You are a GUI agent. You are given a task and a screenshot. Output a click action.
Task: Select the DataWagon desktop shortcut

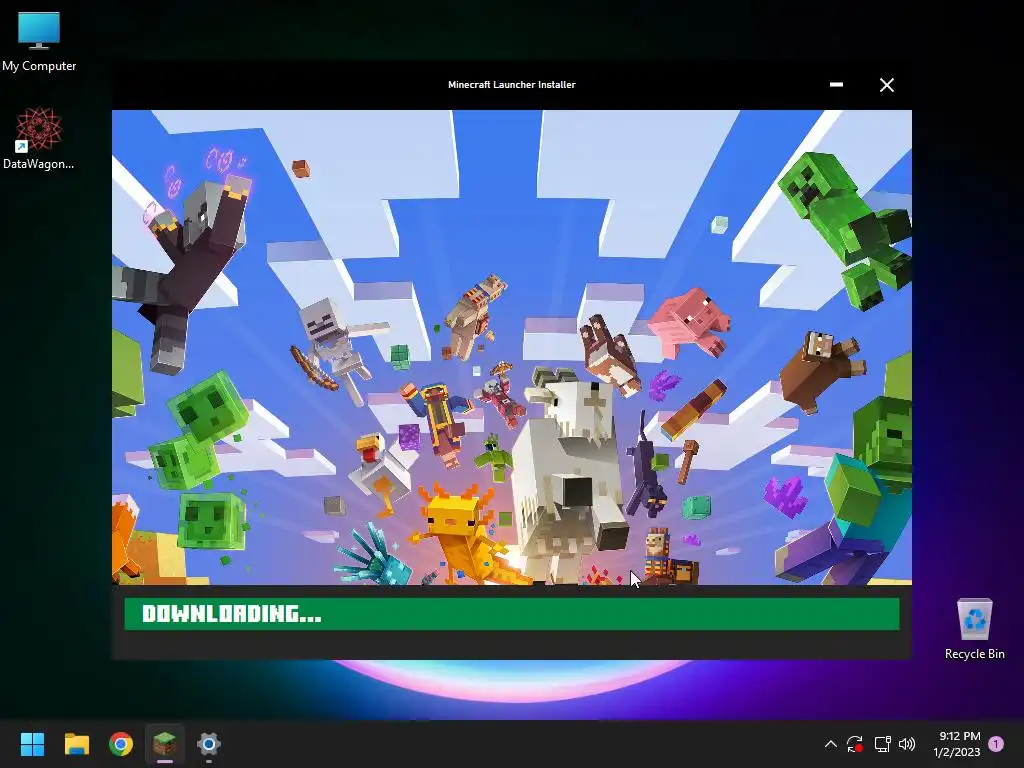coord(39,138)
